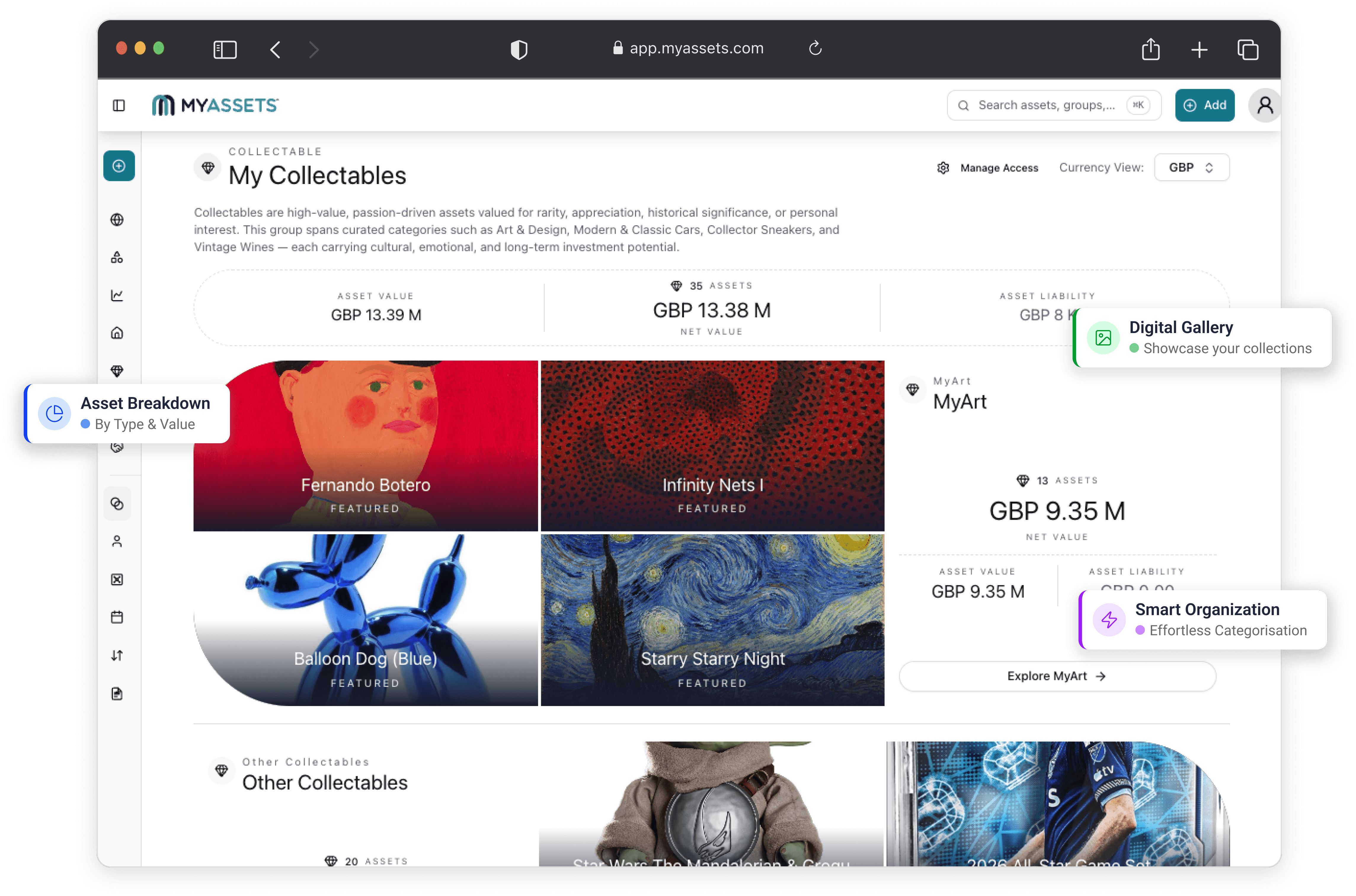Click the 'GBP 13.39 M' asset value

[376, 315]
